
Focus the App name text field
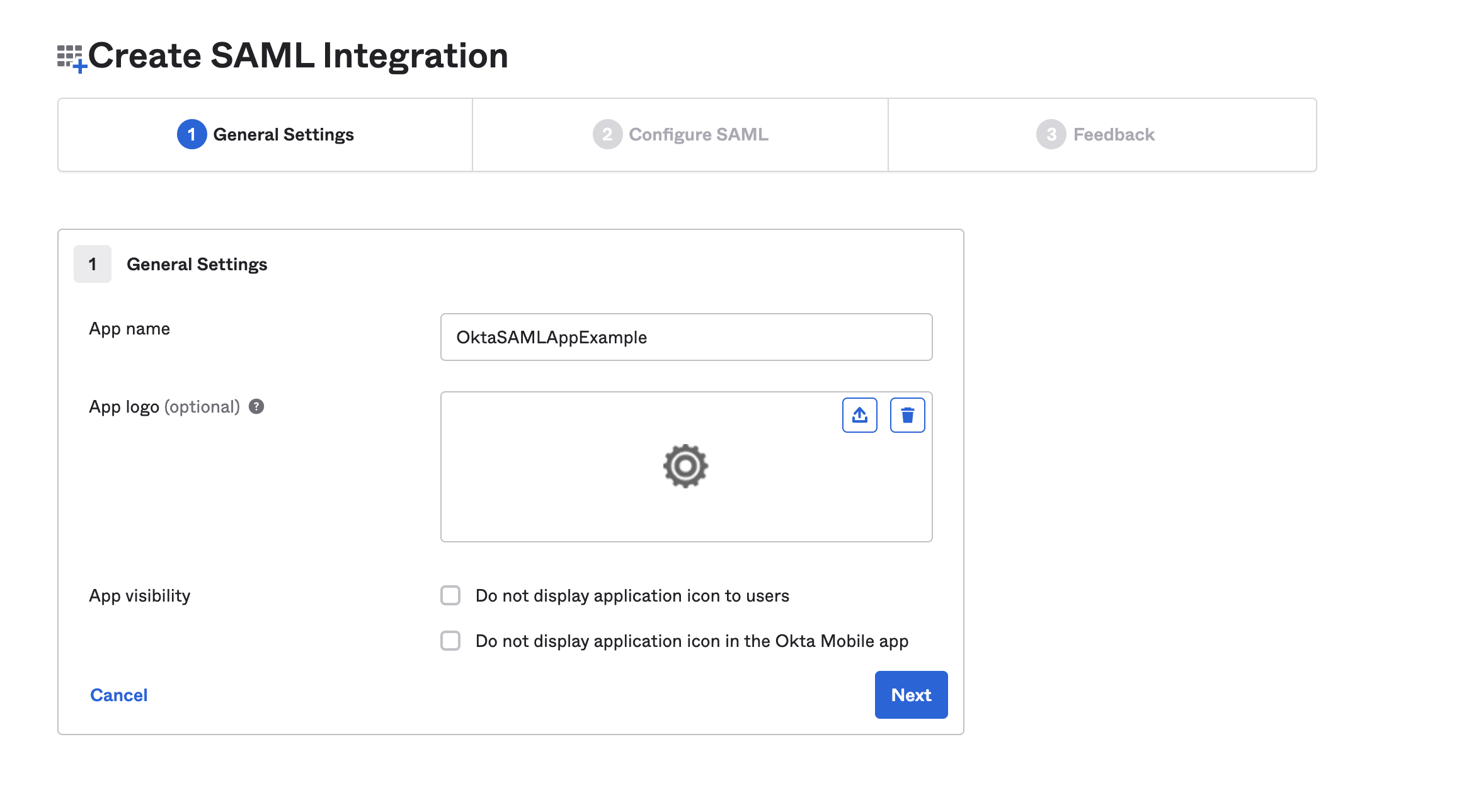click(686, 337)
